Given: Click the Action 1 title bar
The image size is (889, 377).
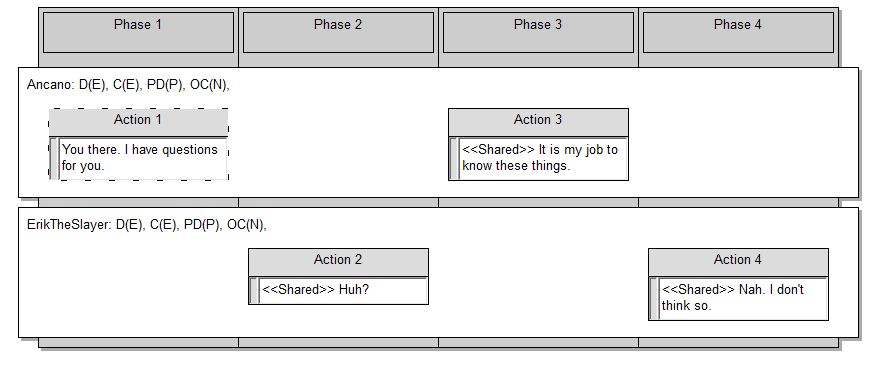Looking at the screenshot, I should coord(138,122).
